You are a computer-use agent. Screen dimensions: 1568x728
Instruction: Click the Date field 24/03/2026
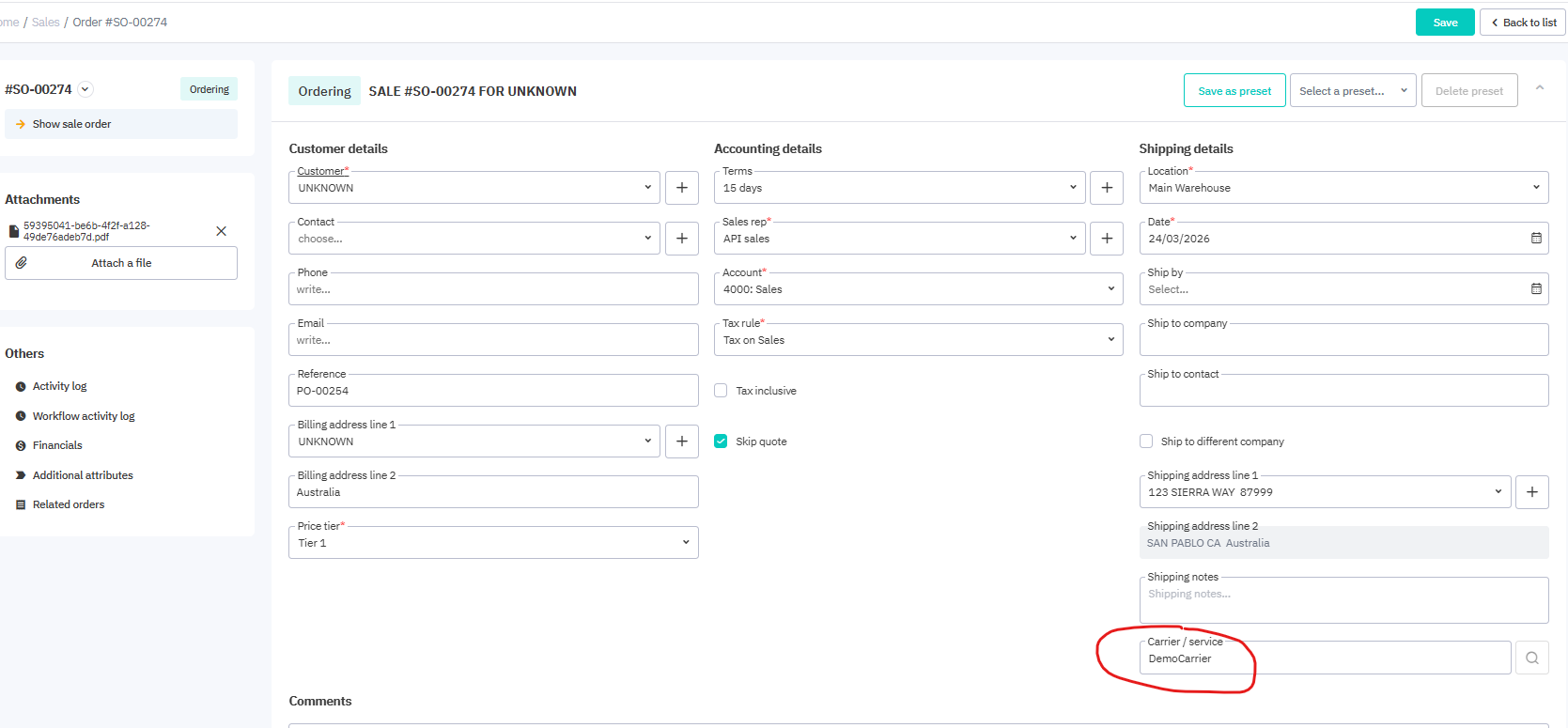click(1344, 239)
